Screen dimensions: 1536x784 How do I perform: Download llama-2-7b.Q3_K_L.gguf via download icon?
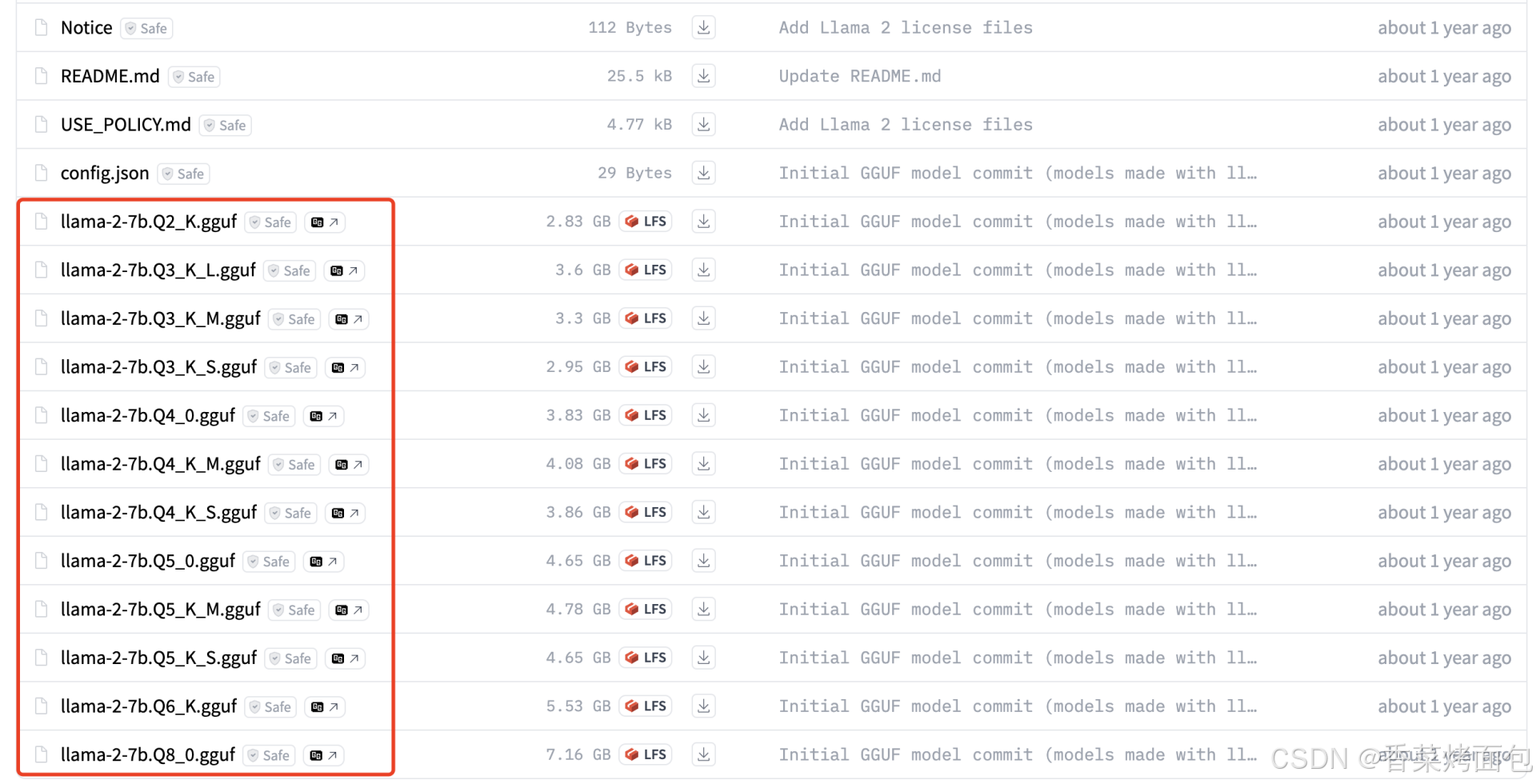[x=703, y=270]
